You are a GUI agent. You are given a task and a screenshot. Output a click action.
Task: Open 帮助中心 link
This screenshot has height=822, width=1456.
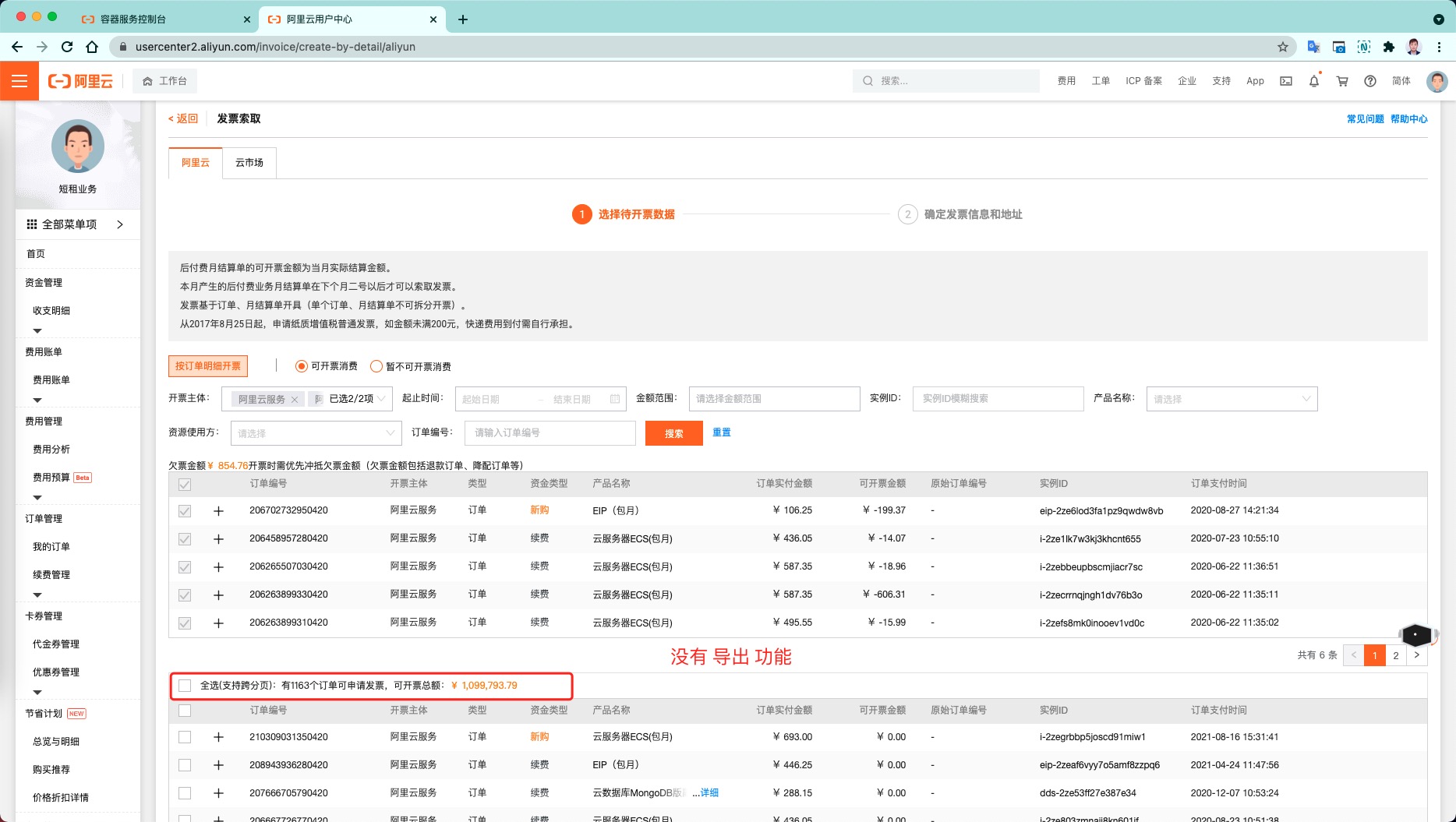pyautogui.click(x=1409, y=119)
